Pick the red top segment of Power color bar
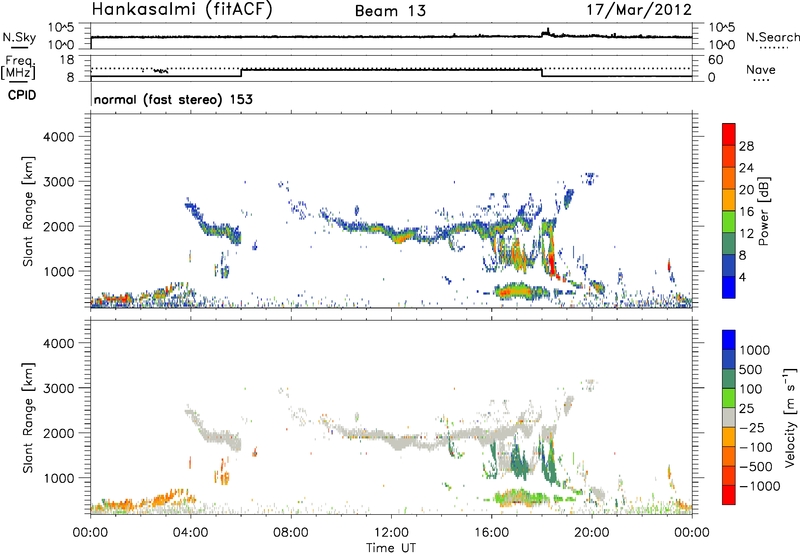The image size is (800, 554). 729,134
